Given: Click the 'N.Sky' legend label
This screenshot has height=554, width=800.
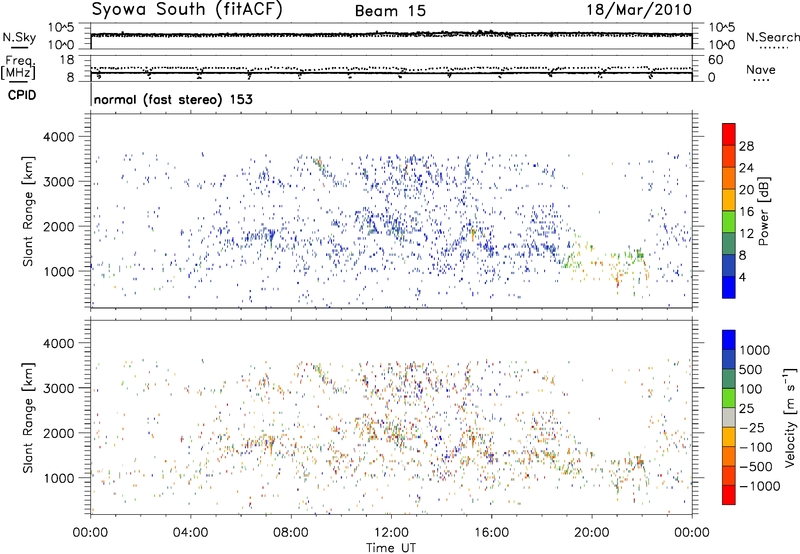Looking at the screenshot, I should (x=19, y=37).
